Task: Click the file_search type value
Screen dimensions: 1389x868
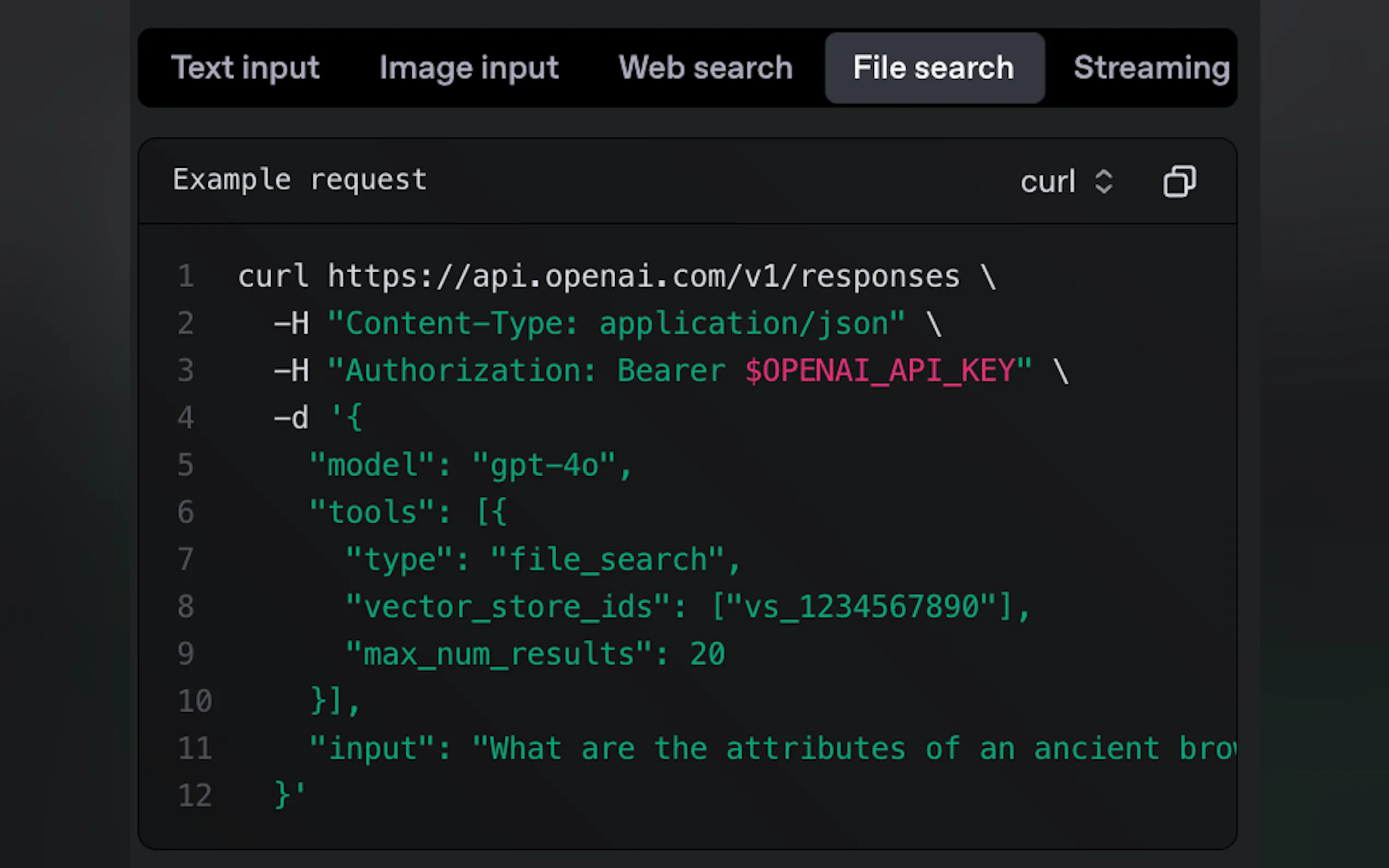Action: [x=608, y=559]
